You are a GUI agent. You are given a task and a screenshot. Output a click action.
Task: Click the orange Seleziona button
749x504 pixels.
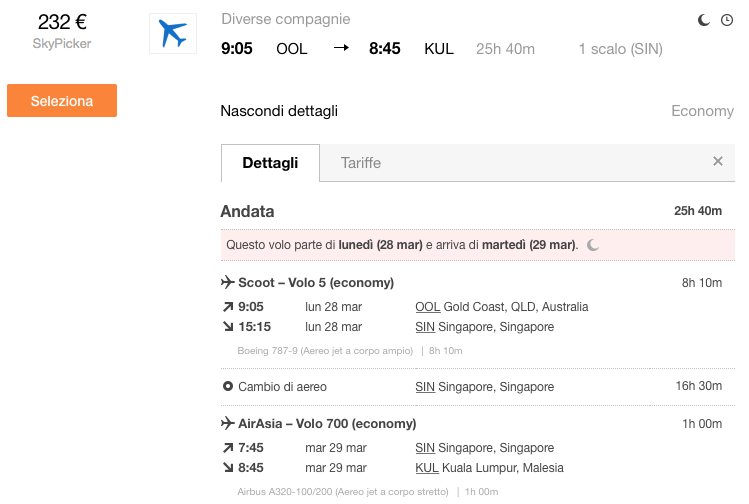(x=62, y=101)
